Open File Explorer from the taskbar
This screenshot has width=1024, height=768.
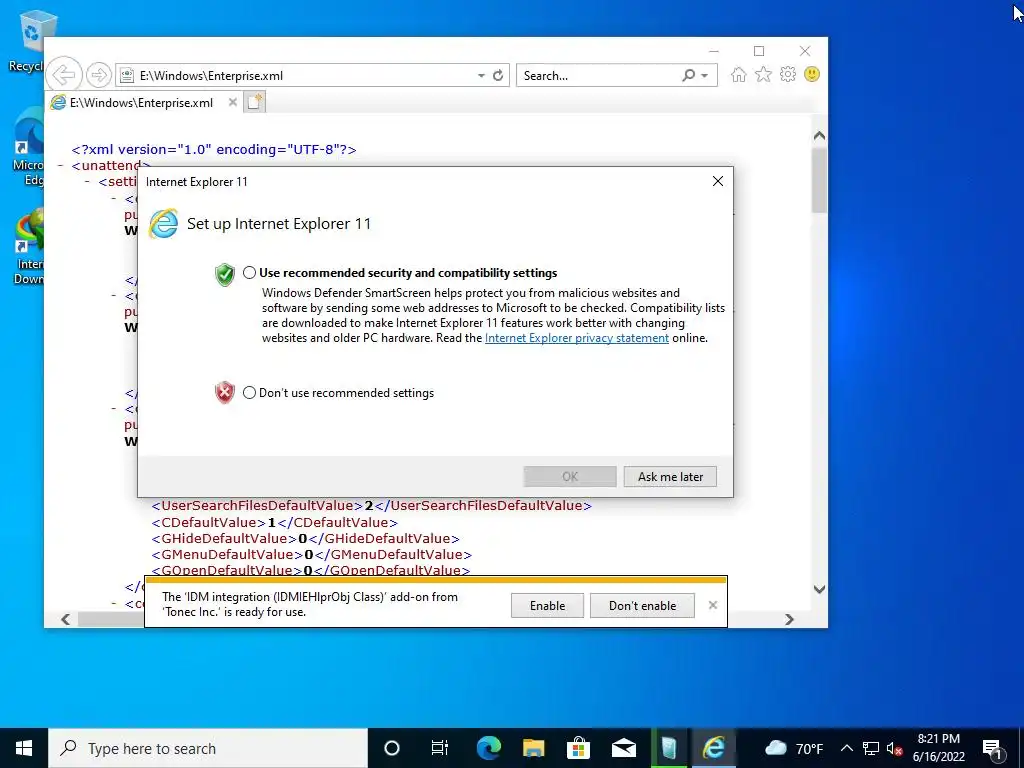click(x=534, y=748)
